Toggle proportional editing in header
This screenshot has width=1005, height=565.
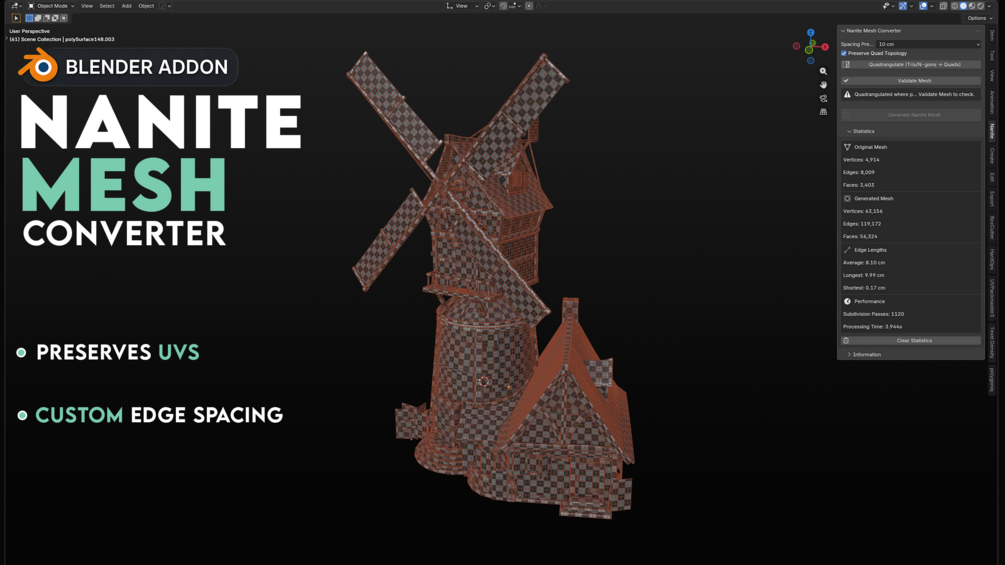(529, 6)
